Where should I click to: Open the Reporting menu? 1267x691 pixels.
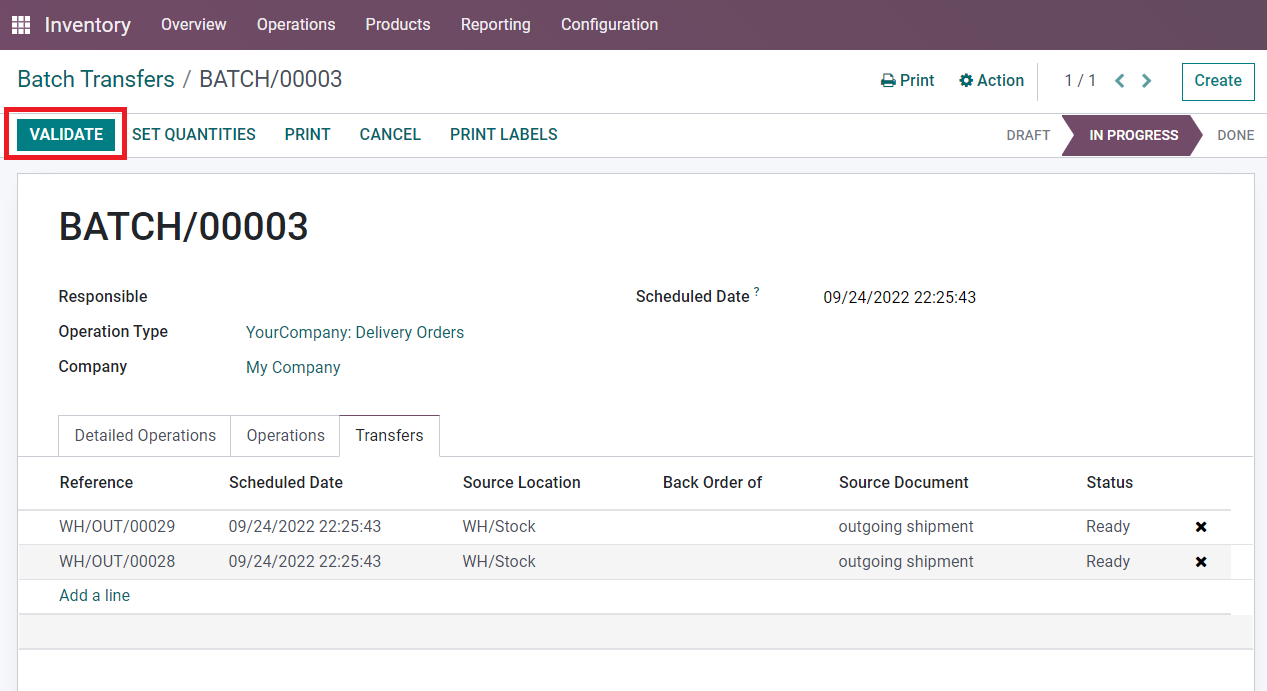pos(495,25)
